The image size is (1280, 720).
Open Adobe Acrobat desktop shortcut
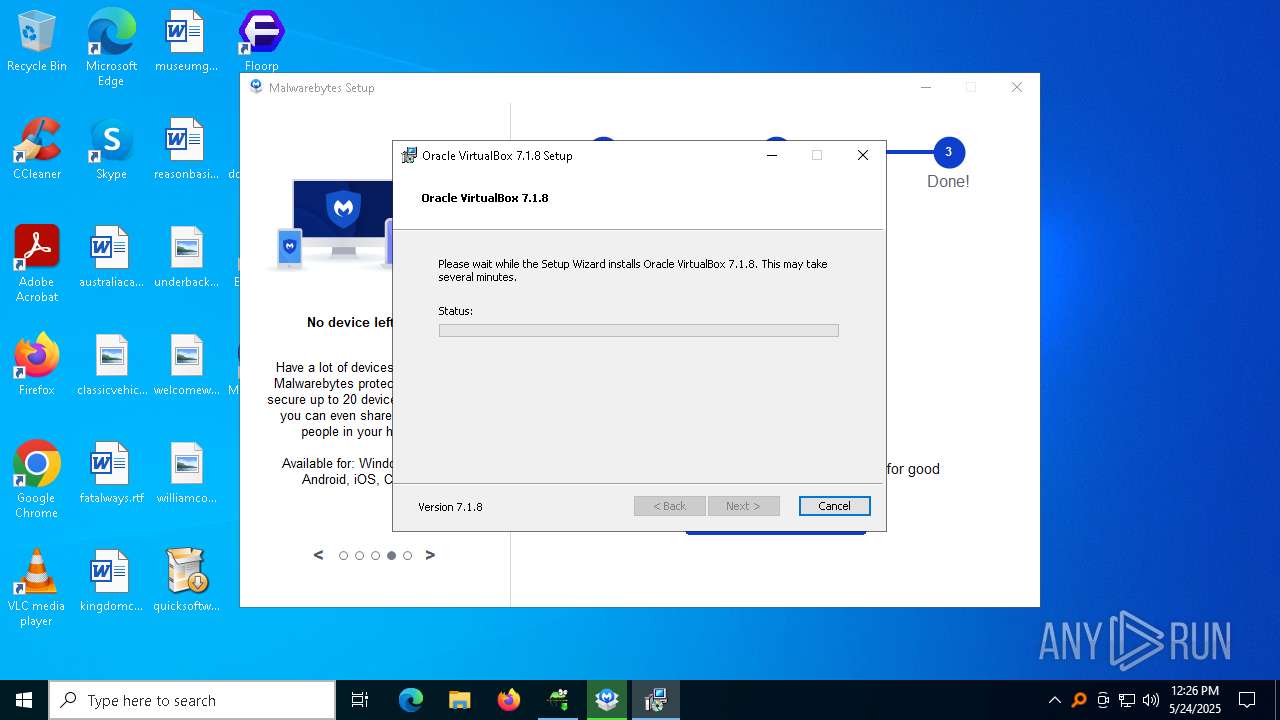click(x=37, y=263)
